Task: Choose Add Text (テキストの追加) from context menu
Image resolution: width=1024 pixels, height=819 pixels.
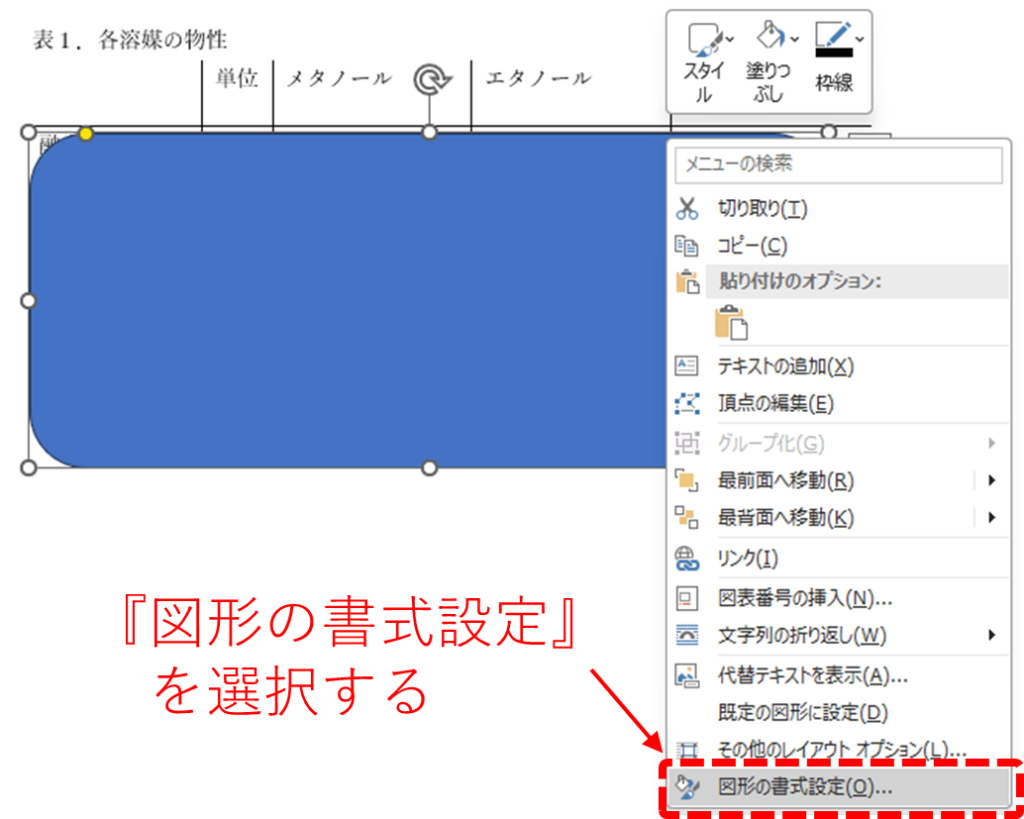Action: click(x=785, y=366)
